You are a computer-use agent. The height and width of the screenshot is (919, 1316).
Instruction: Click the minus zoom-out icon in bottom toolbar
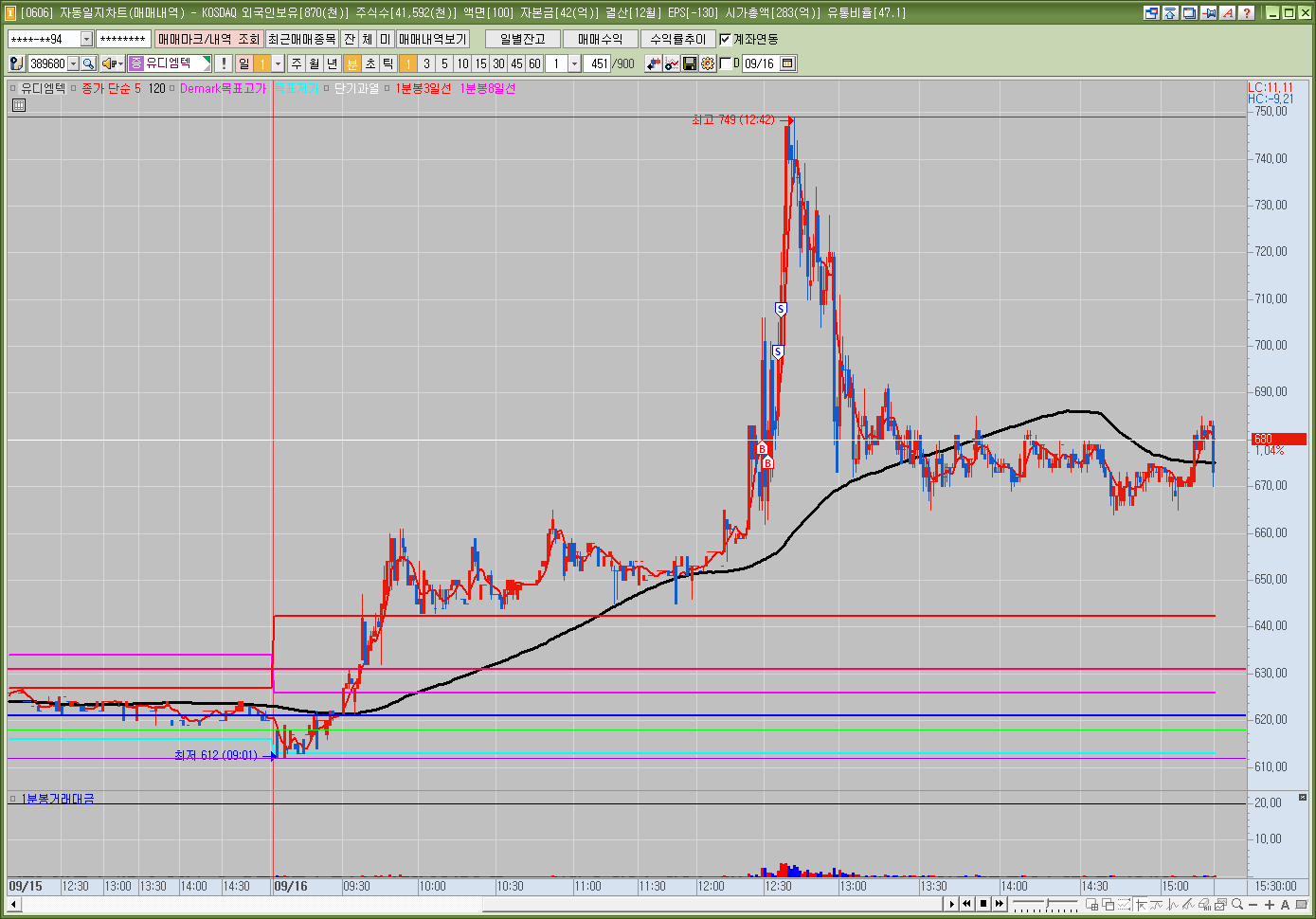coord(1253,905)
